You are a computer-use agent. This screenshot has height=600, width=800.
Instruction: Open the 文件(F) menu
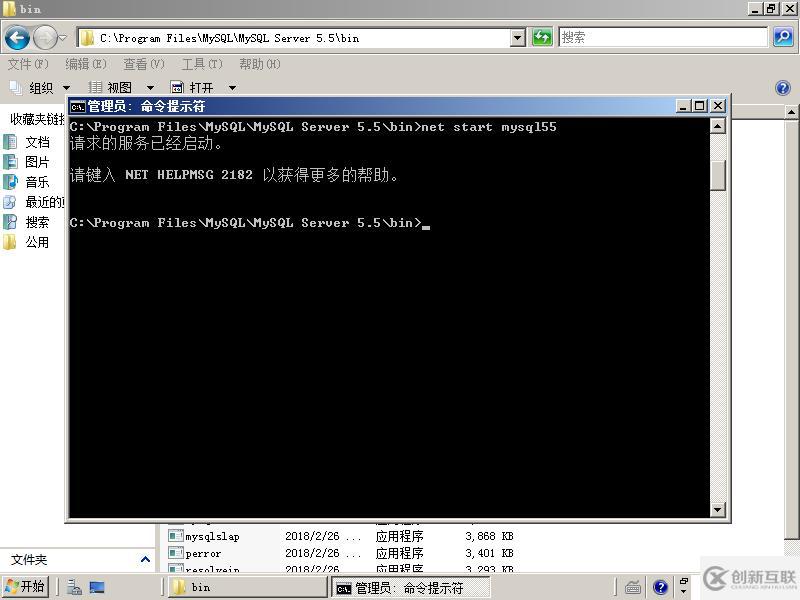coord(28,64)
